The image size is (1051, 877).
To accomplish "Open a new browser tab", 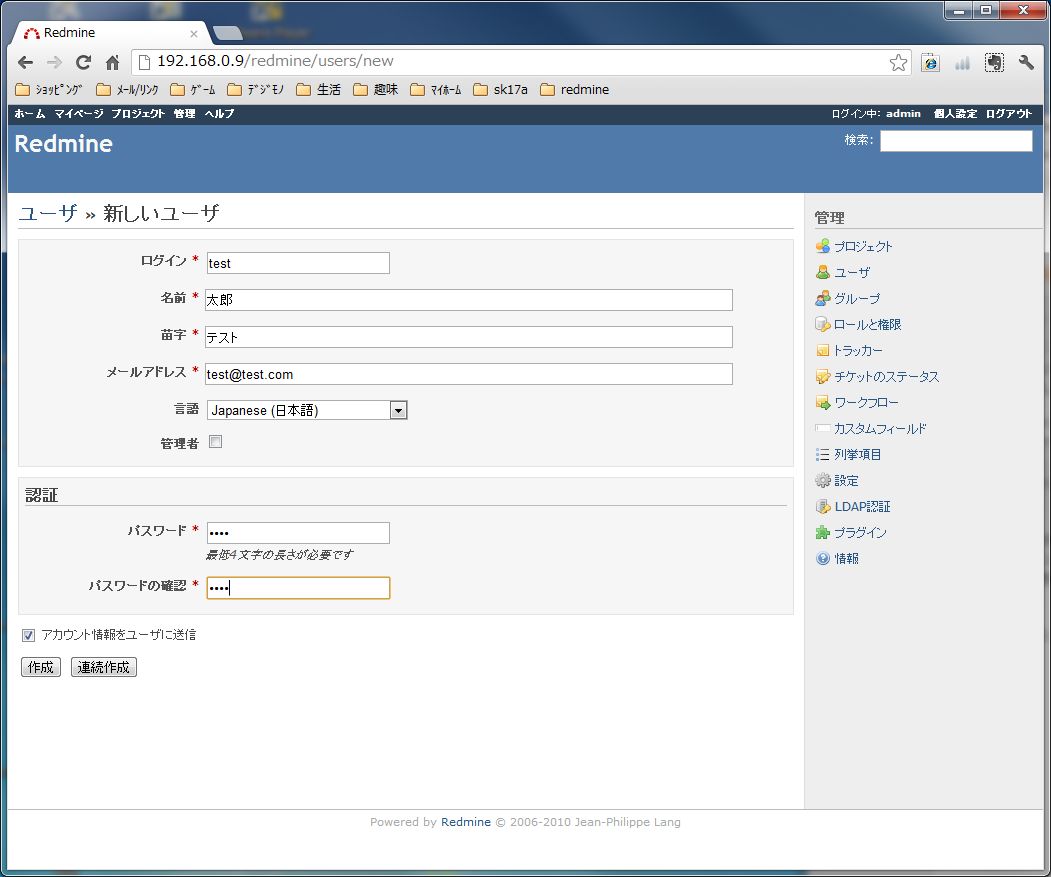I will click(x=227, y=33).
